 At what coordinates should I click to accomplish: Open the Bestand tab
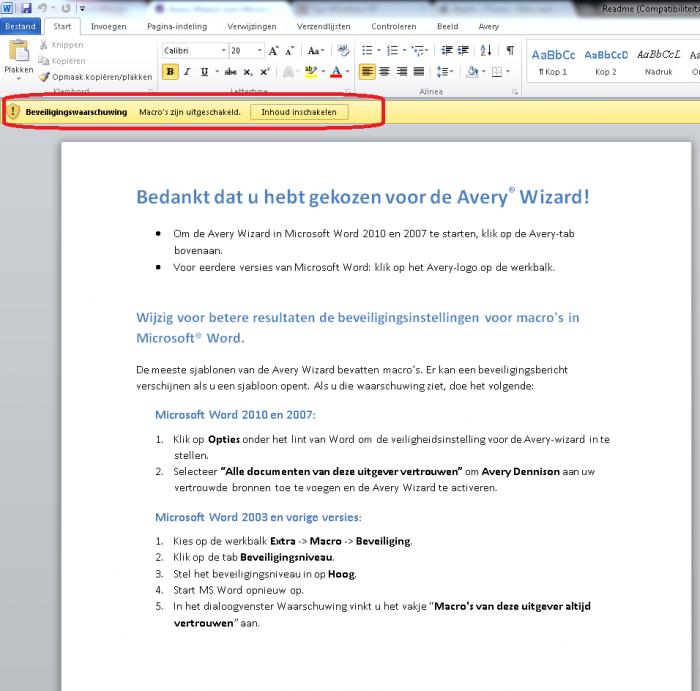(20, 27)
